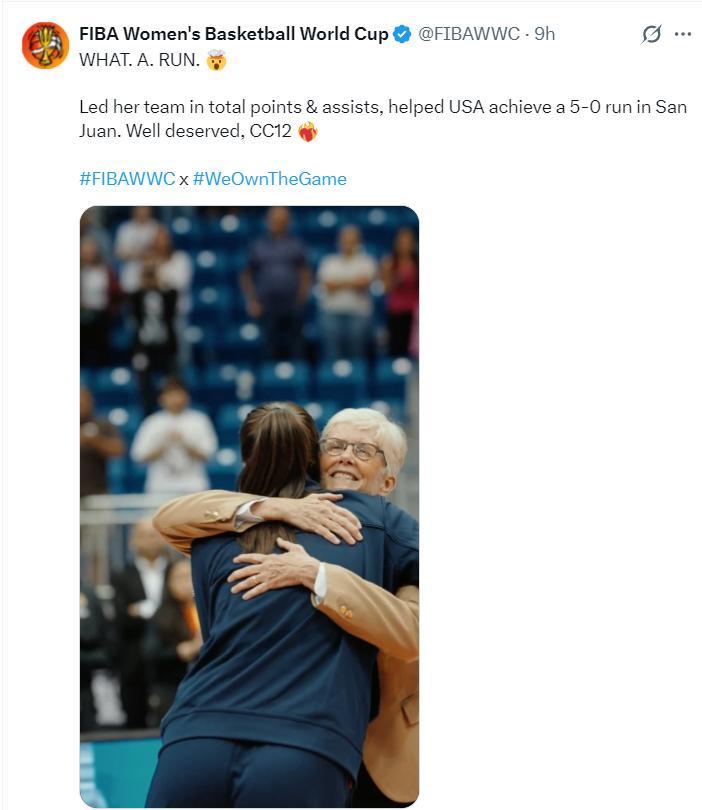Click the "x" between the two hashtags

[183, 180]
